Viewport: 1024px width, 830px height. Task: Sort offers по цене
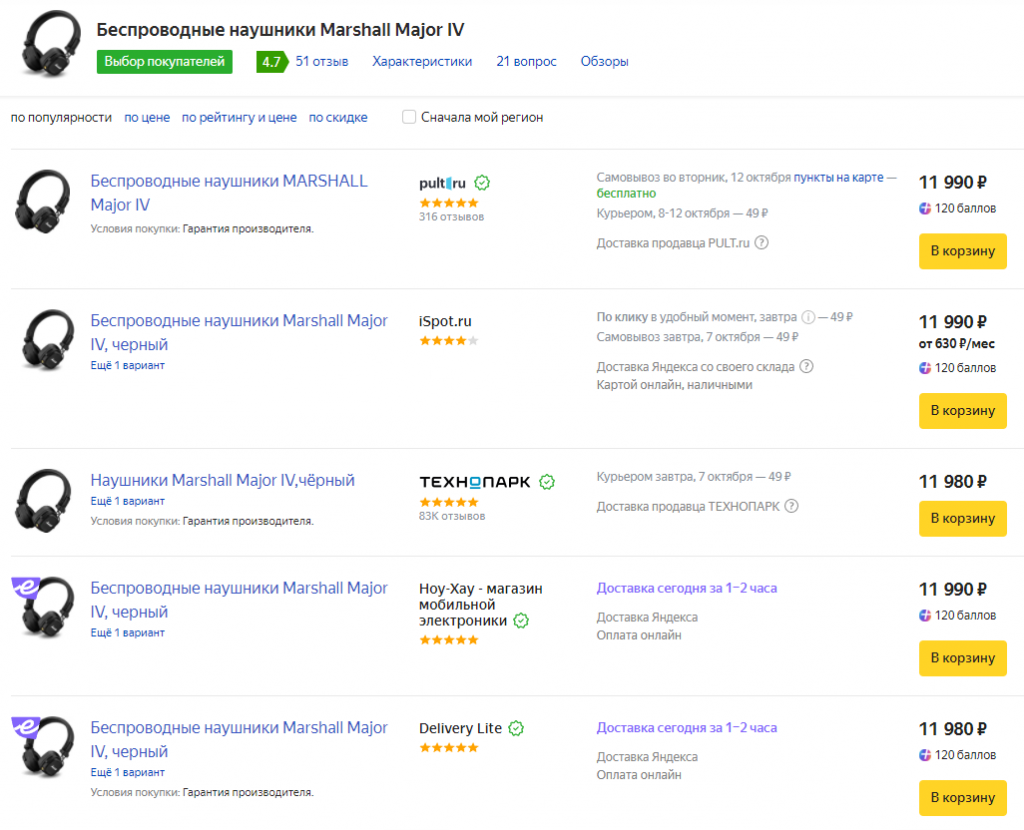click(147, 118)
